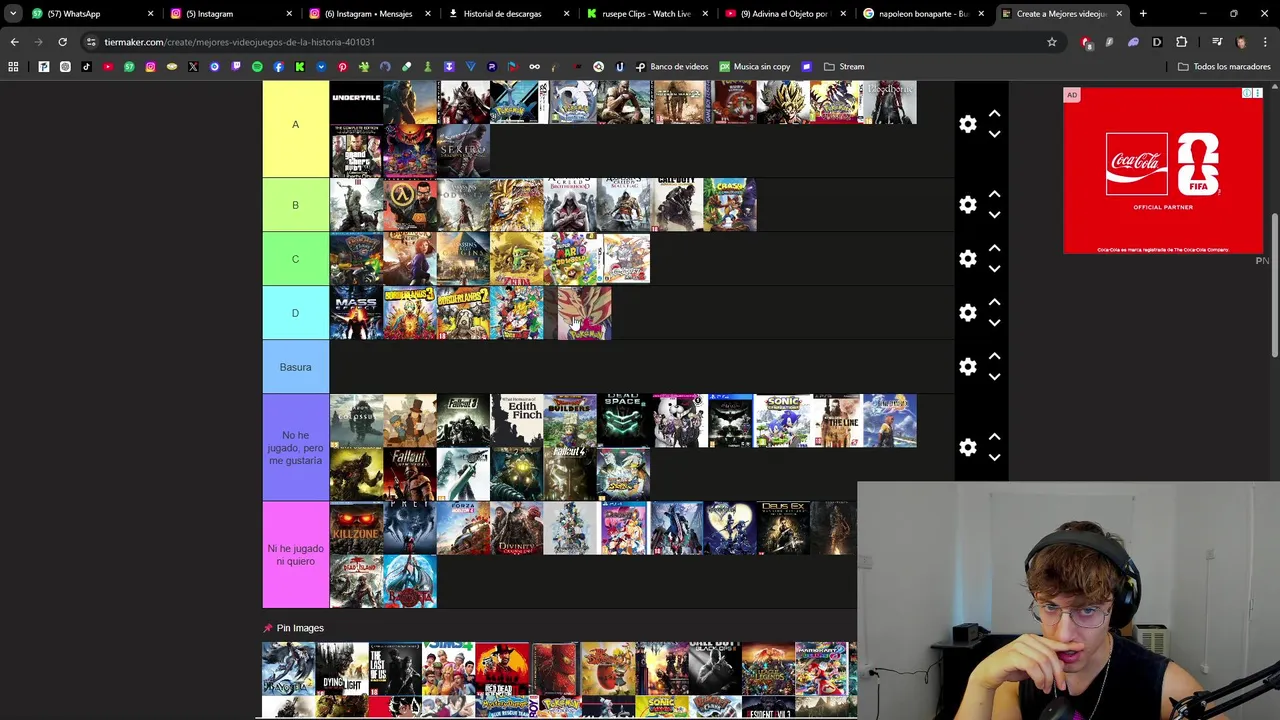1280x720 pixels.
Task: Select the Mass Effect cover in tier D
Action: [x=356, y=313]
